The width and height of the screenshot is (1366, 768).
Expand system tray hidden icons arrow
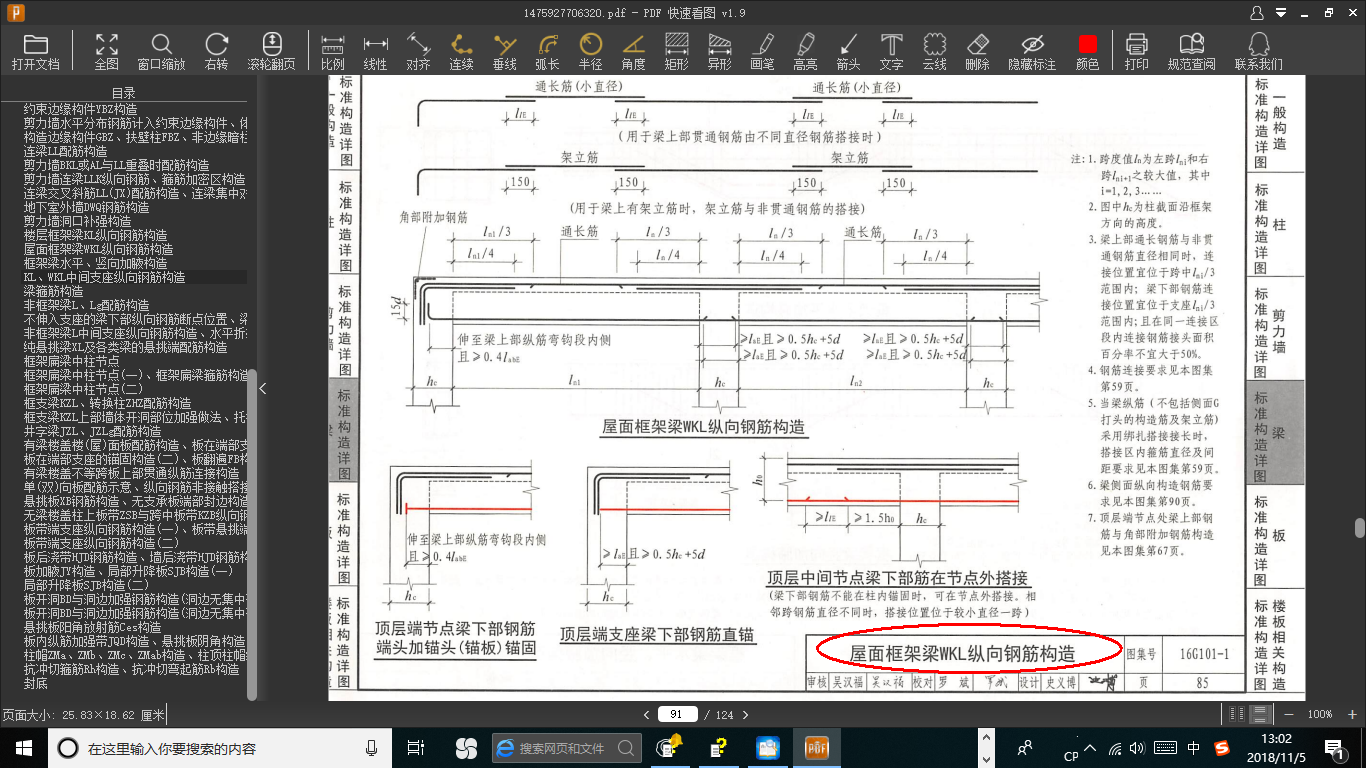(x=1092, y=747)
